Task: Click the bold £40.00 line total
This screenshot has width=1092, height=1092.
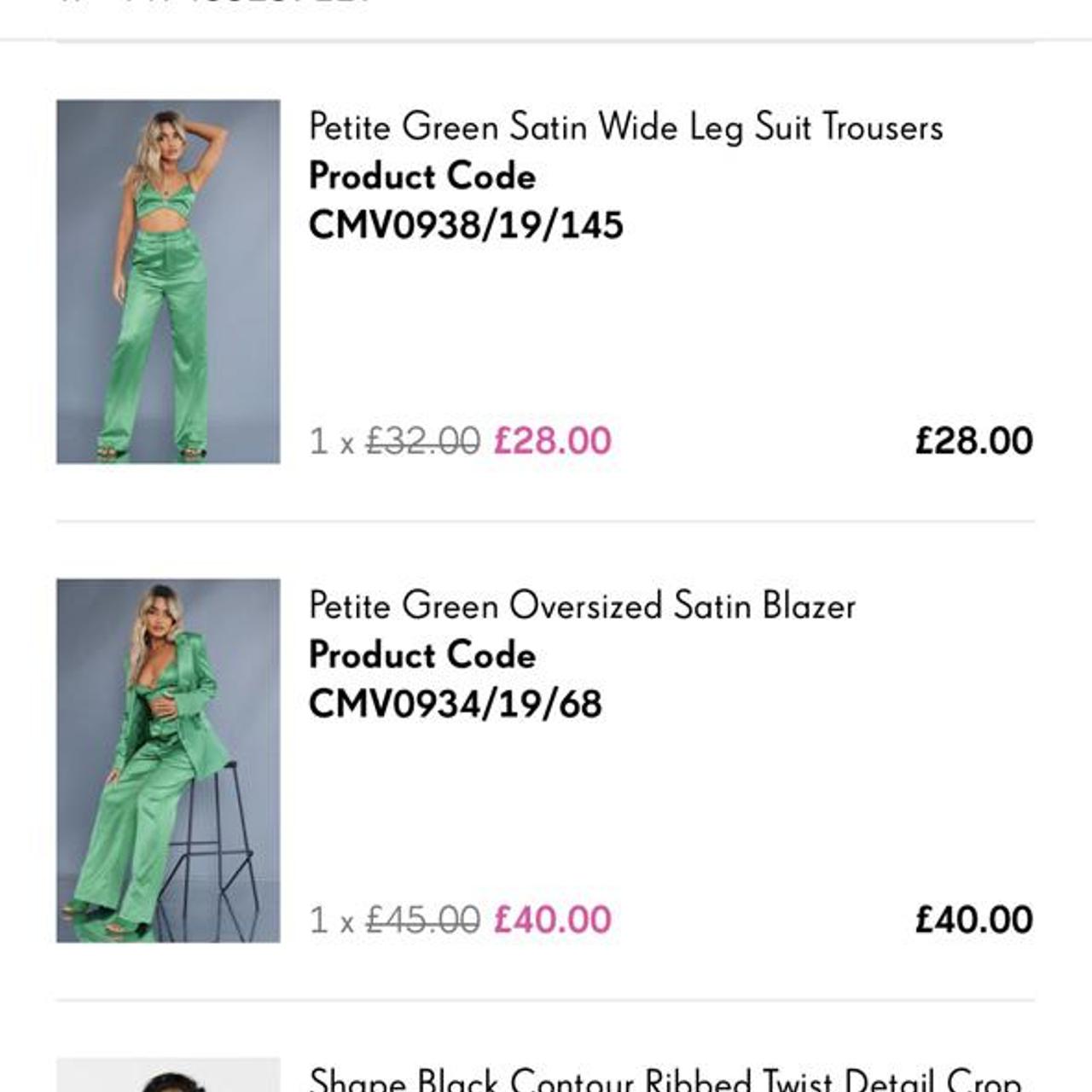Action: [x=973, y=920]
